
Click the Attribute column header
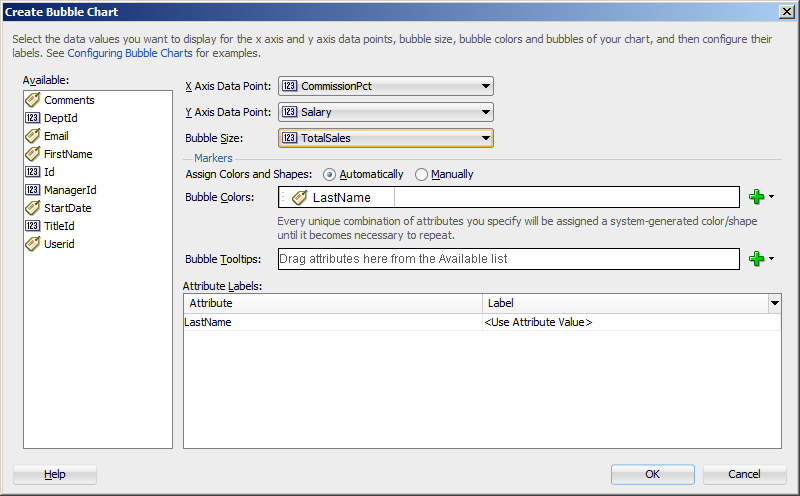coord(333,303)
